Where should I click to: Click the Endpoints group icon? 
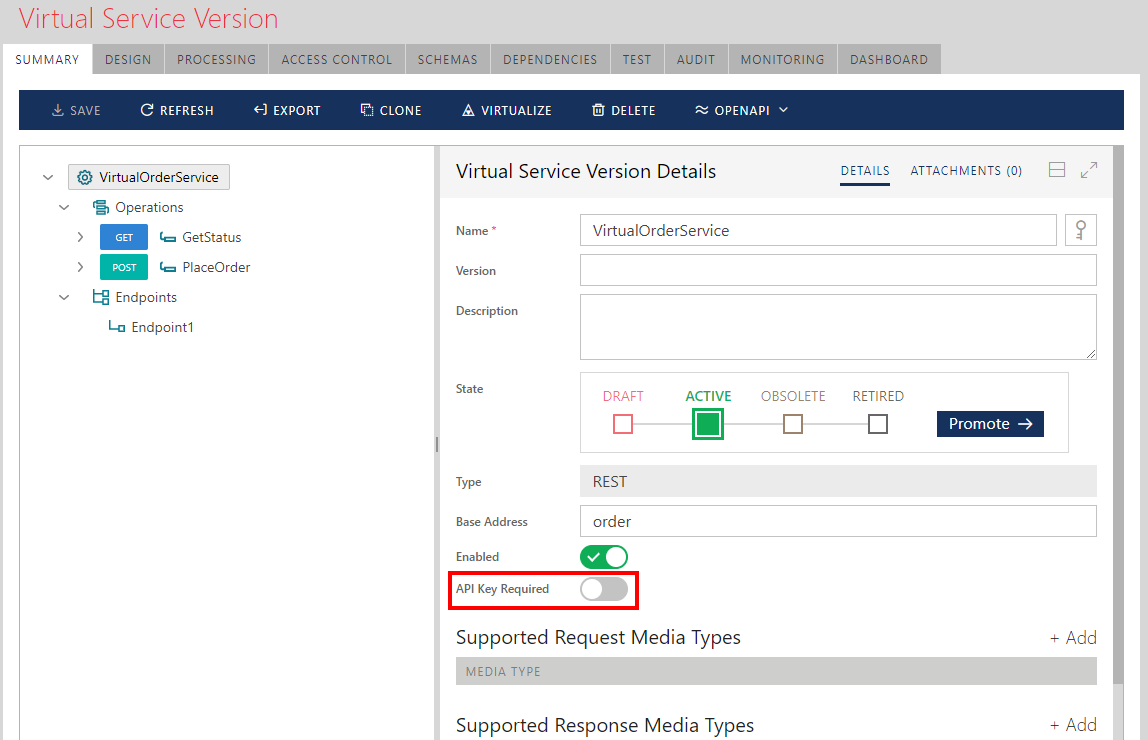[x=100, y=297]
